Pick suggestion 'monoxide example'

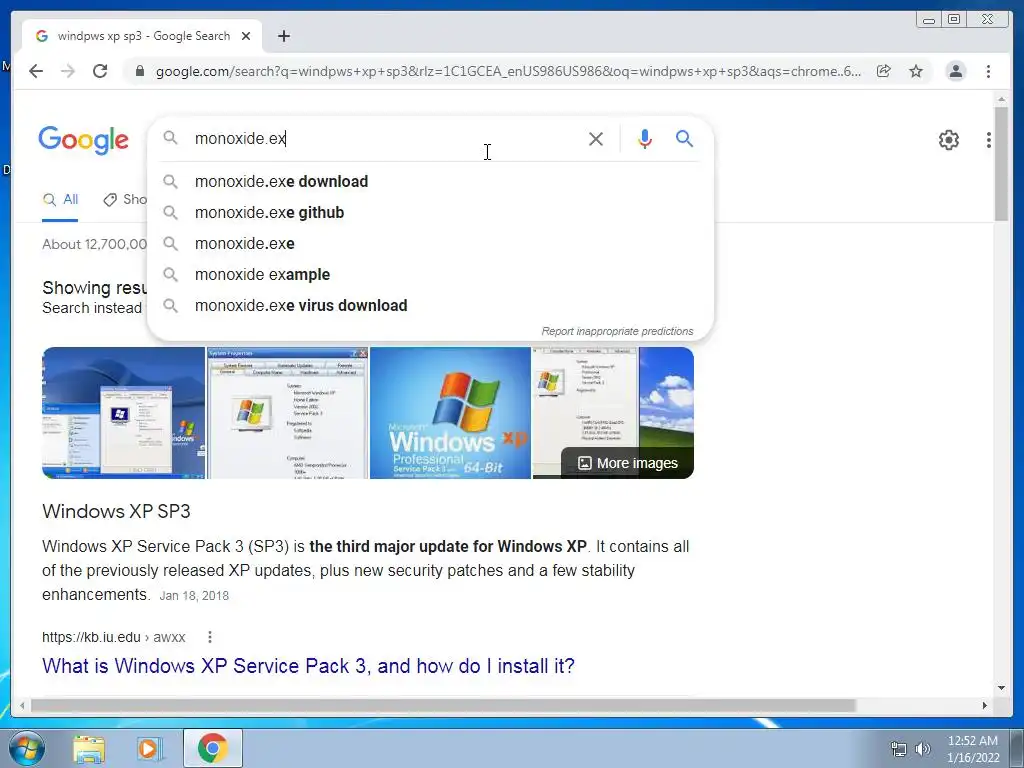[431, 274]
